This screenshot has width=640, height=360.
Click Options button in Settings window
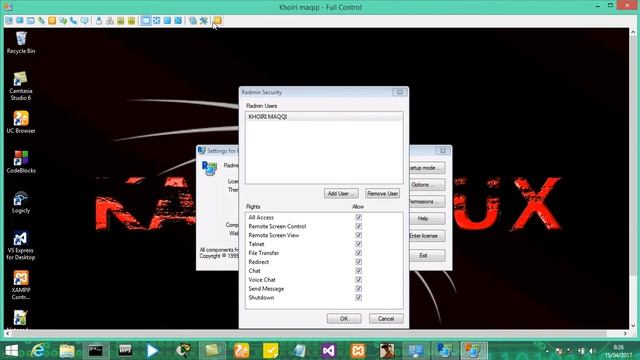coord(427,185)
